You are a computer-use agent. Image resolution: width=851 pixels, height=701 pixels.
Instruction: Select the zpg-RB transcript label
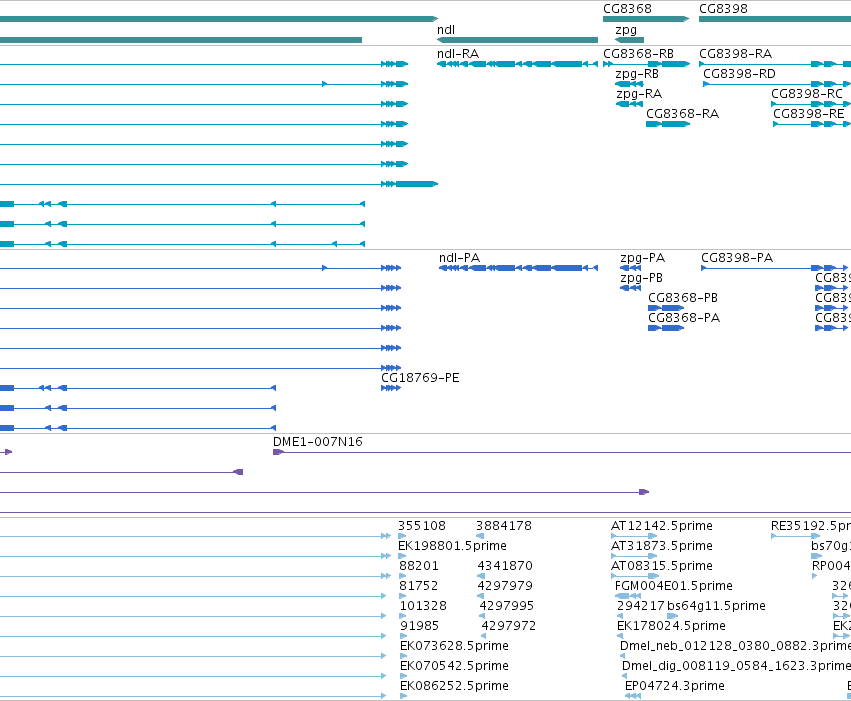[x=637, y=74]
